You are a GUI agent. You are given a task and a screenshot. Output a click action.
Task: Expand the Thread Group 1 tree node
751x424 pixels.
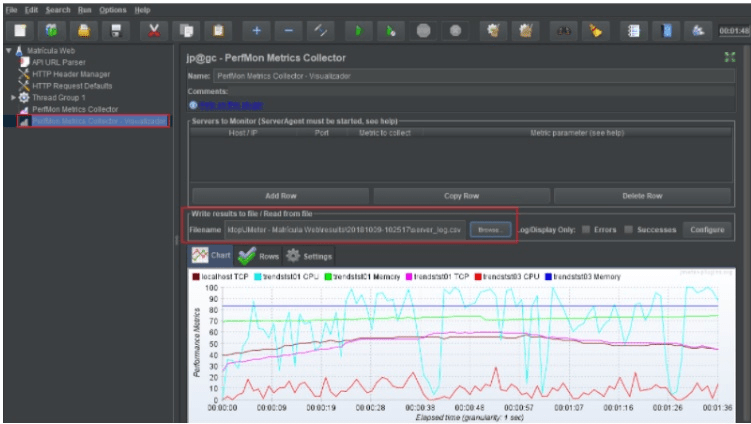tap(13, 98)
